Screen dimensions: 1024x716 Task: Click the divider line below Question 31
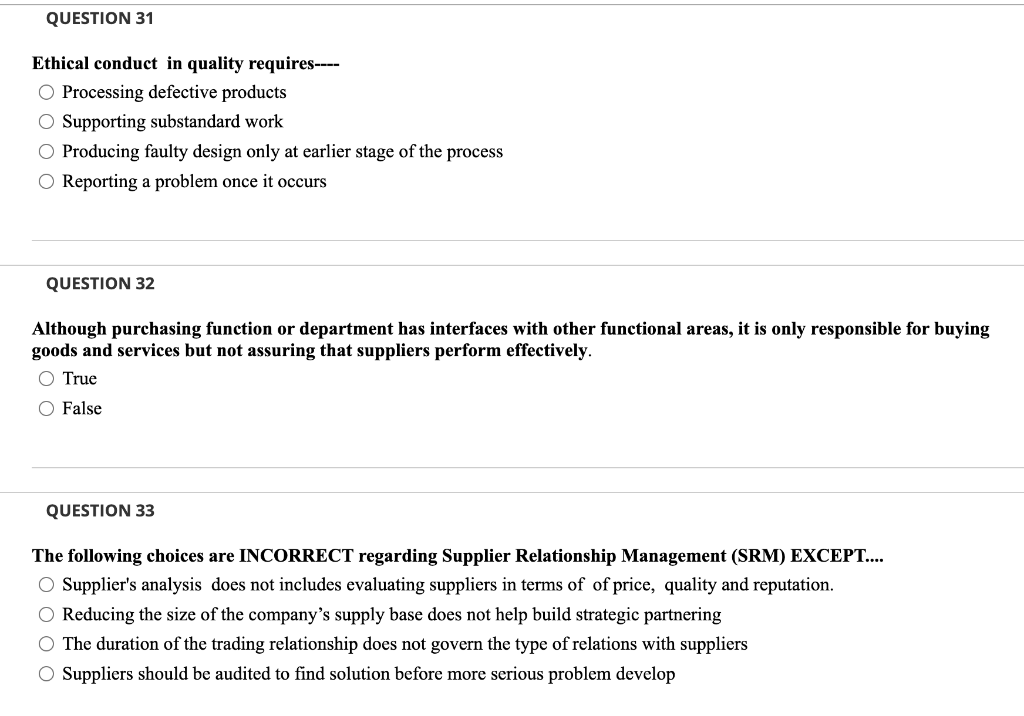528,239
